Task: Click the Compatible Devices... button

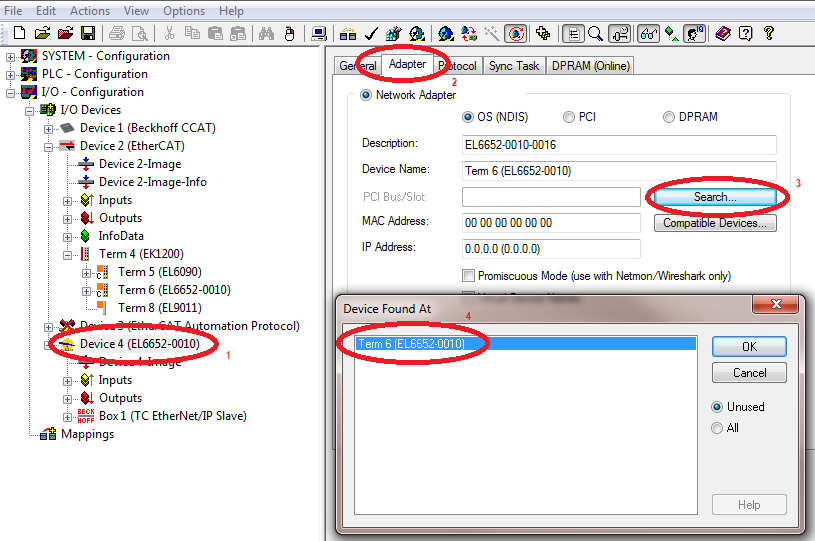Action: tap(715, 223)
